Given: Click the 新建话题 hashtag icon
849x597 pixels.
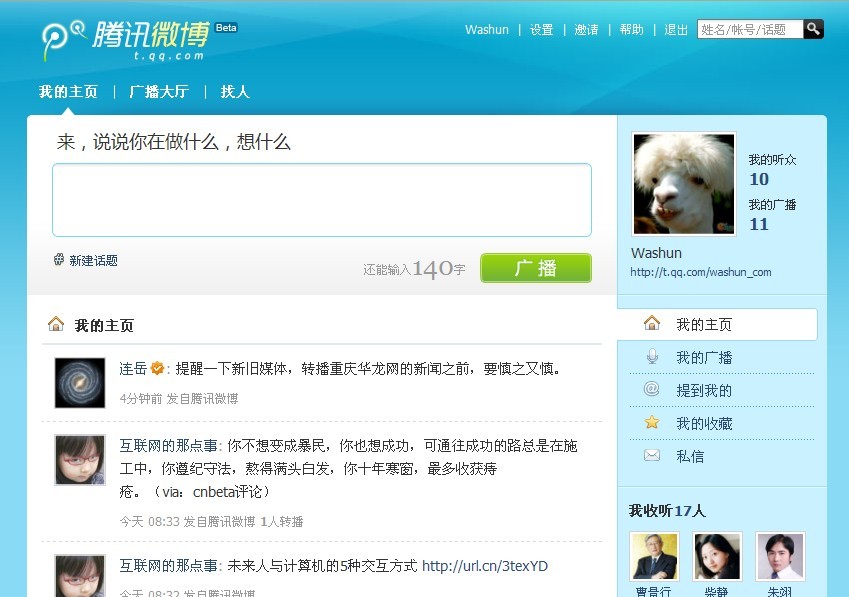Looking at the screenshot, I should point(59,260).
